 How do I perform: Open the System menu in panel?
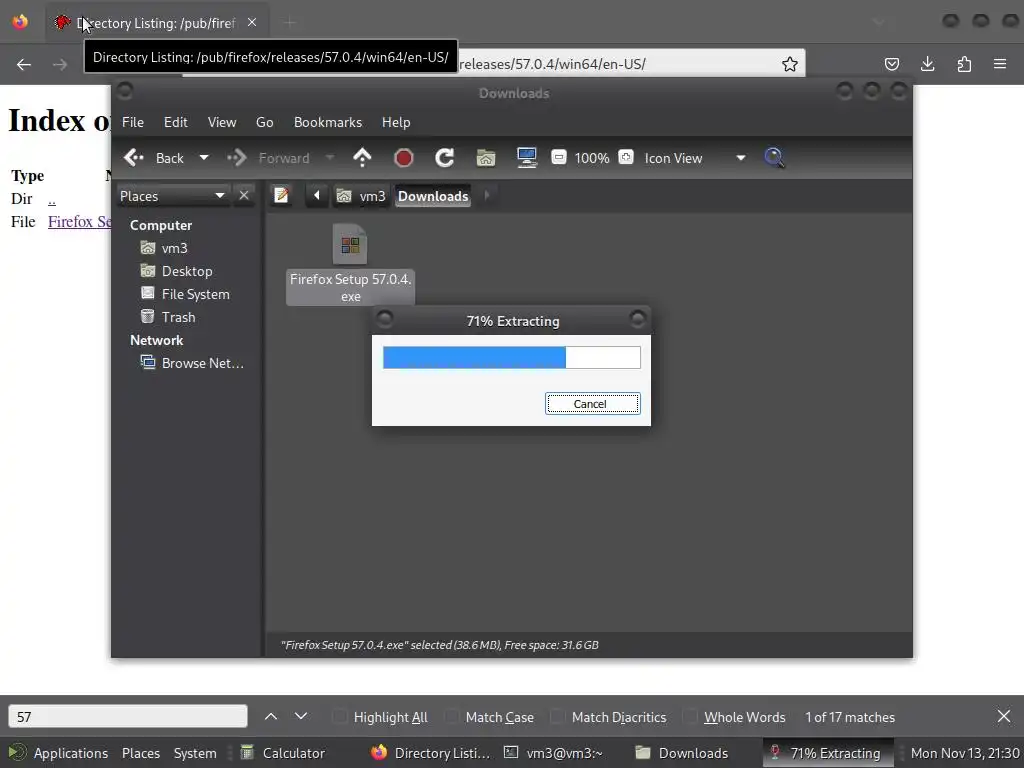[x=195, y=753]
